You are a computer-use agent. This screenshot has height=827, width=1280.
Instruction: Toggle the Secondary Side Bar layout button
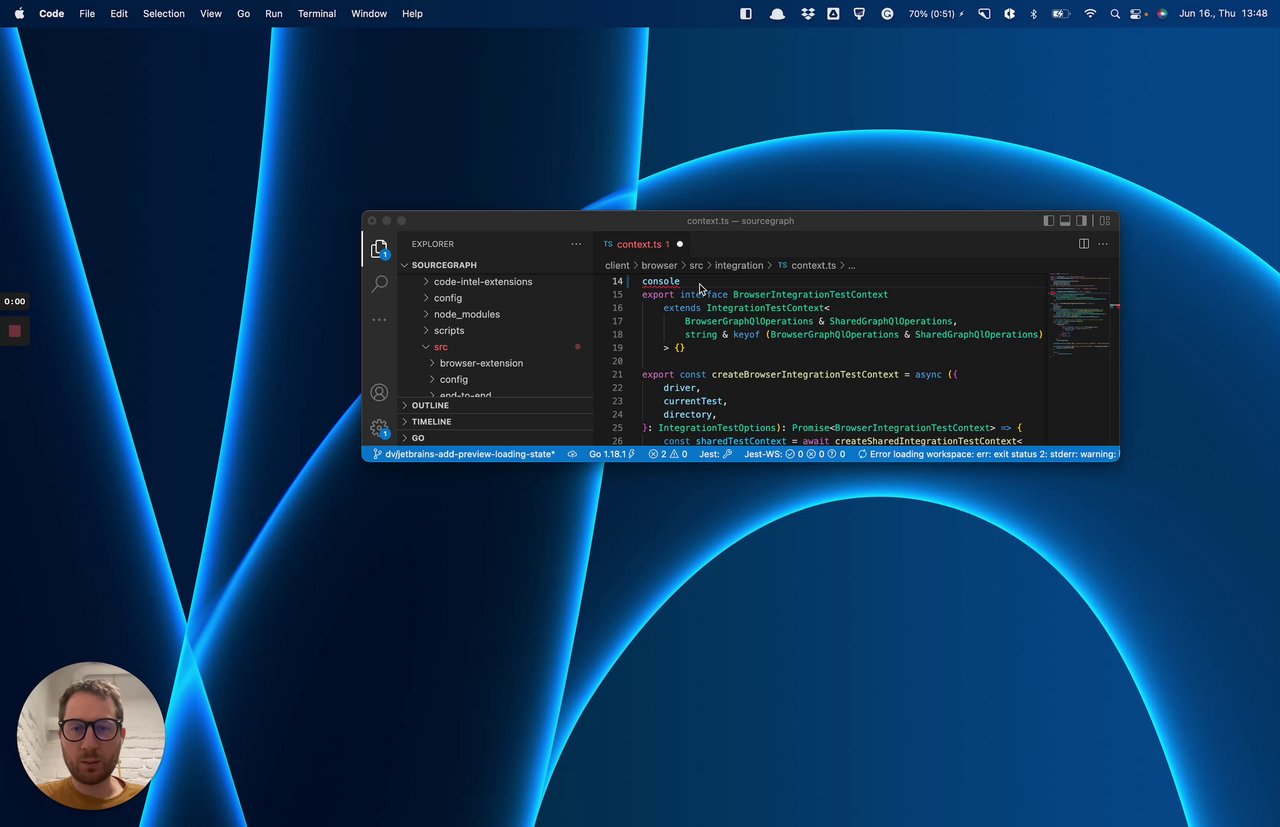[1082, 221]
